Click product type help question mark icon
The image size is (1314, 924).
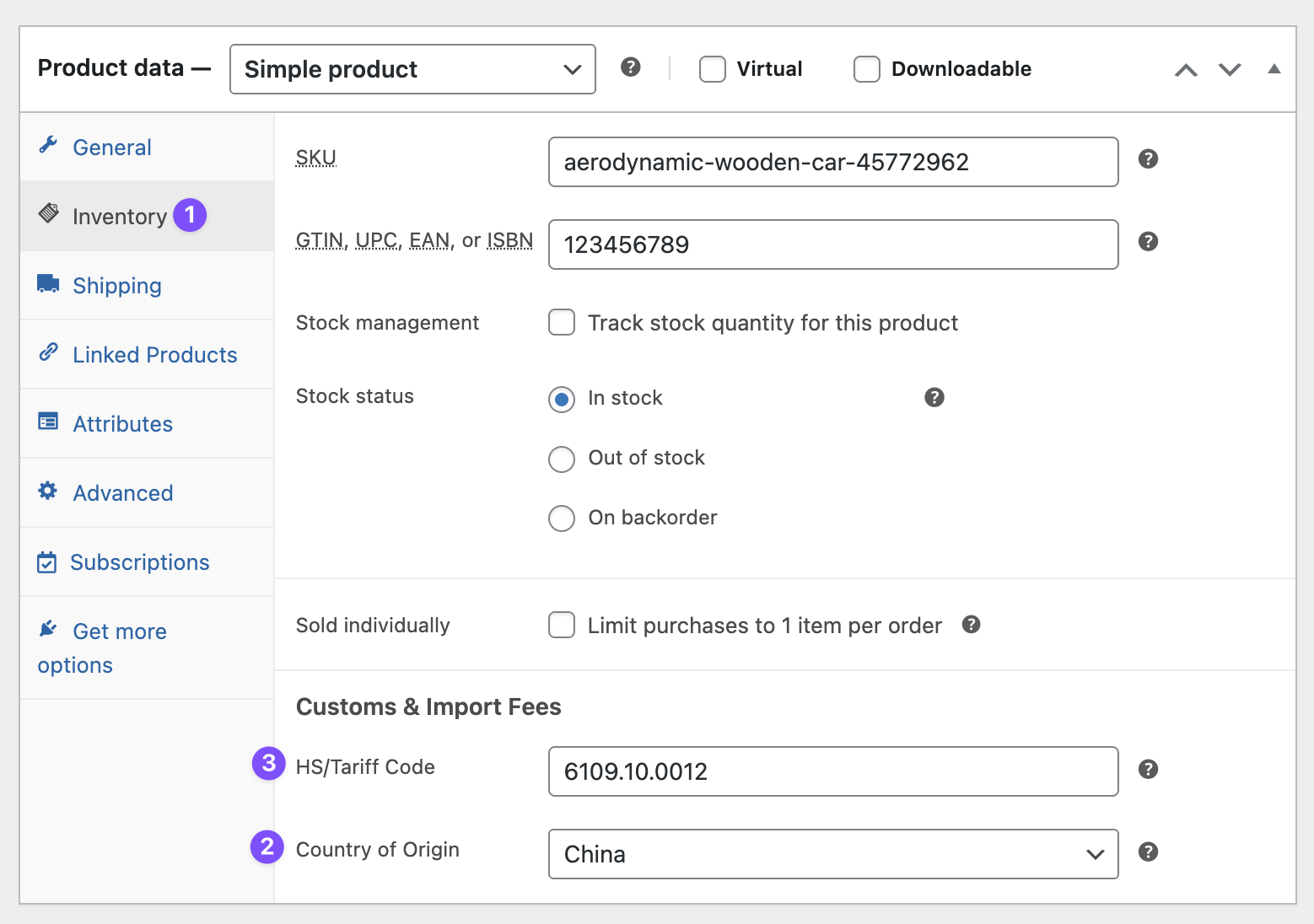(x=630, y=67)
